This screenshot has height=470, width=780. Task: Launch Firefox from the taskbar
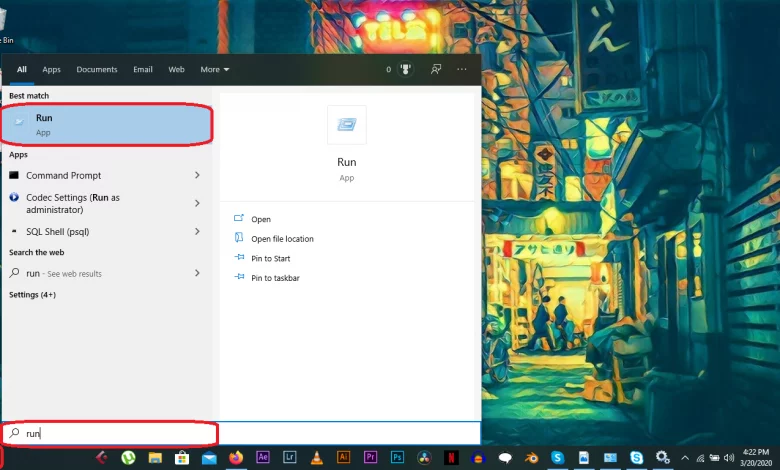click(236, 457)
